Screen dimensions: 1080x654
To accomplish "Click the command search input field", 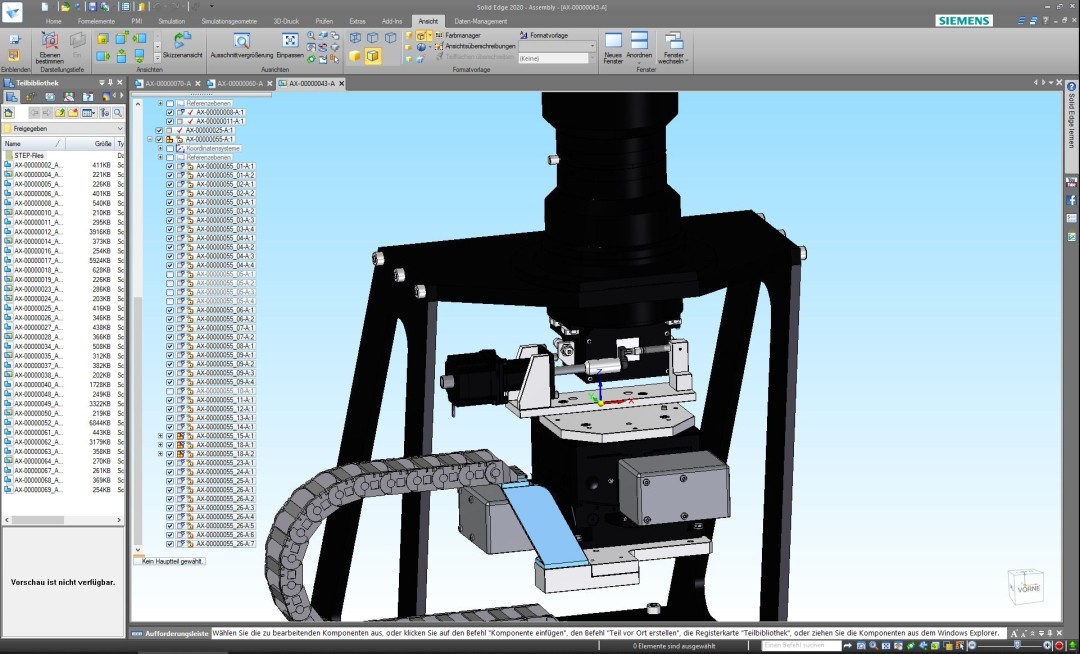I will click(x=801, y=646).
